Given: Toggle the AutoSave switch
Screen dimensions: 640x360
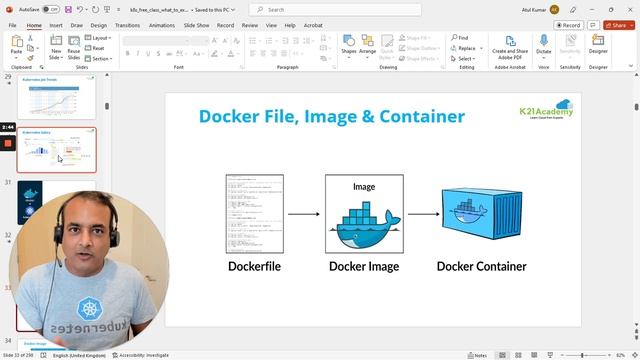Looking at the screenshot, I should point(51,9).
